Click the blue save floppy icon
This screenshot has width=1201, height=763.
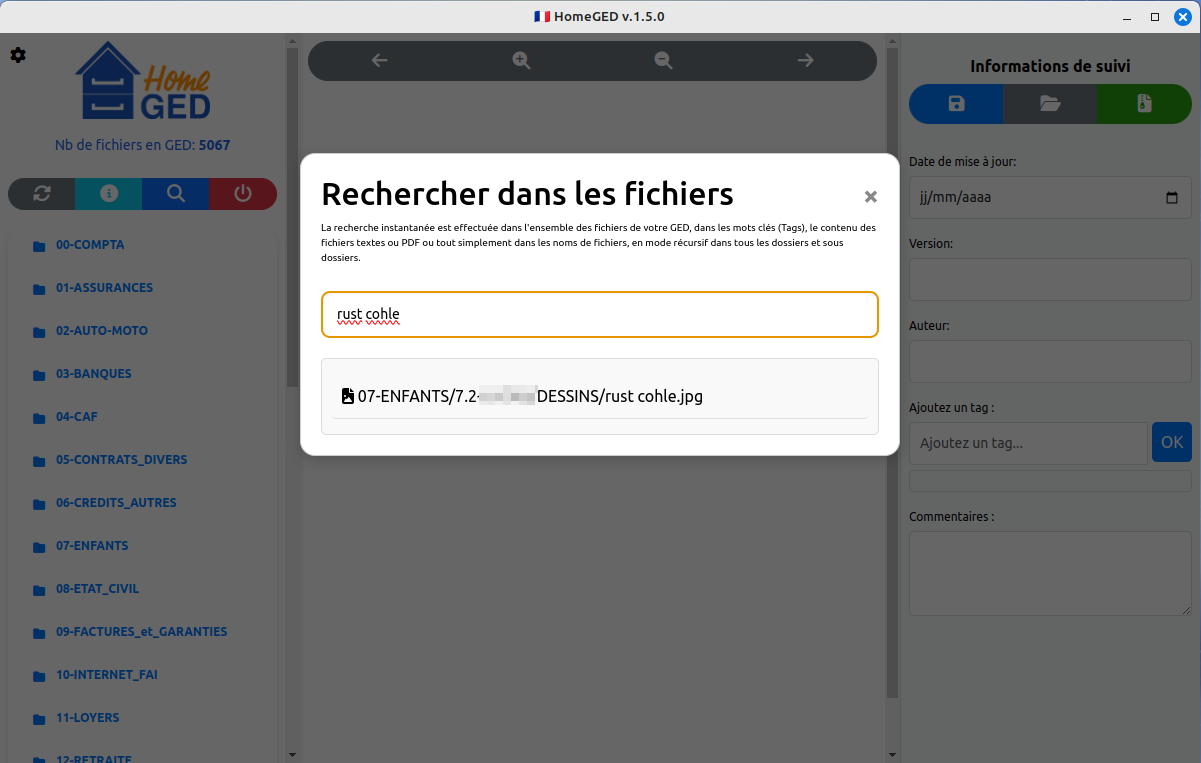[956, 104]
